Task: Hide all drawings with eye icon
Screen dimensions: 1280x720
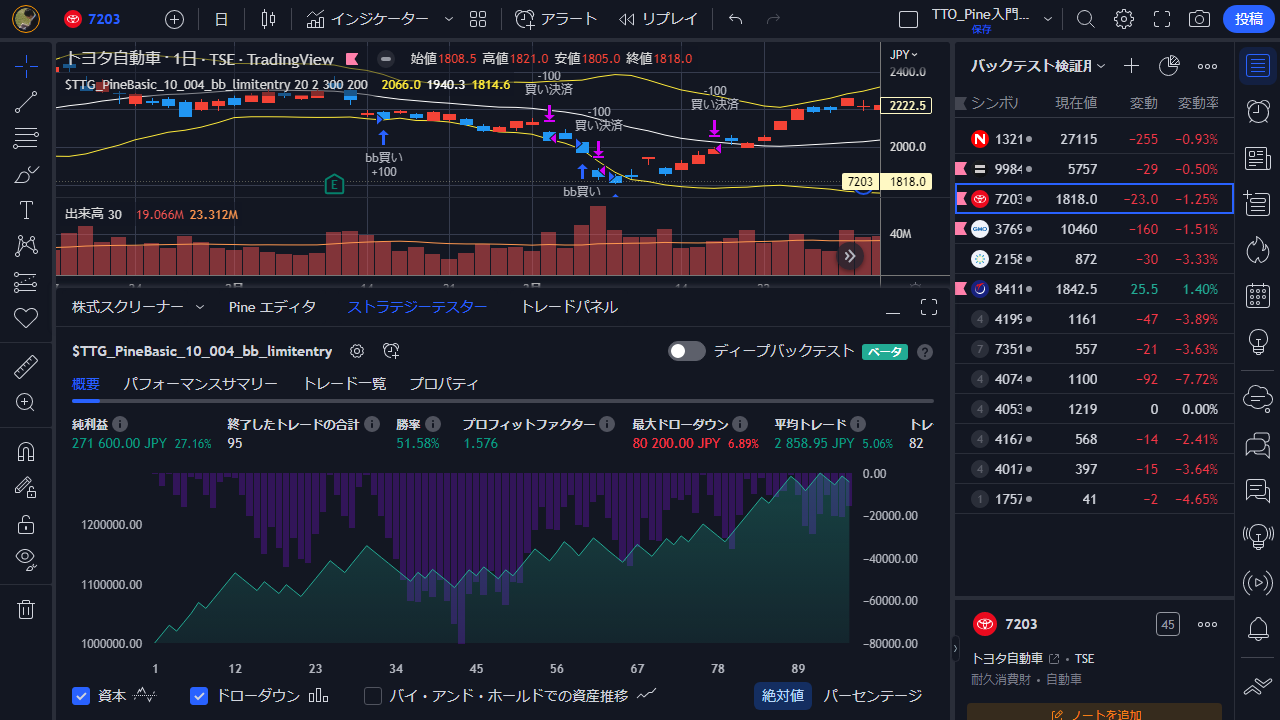Action: 26,559
